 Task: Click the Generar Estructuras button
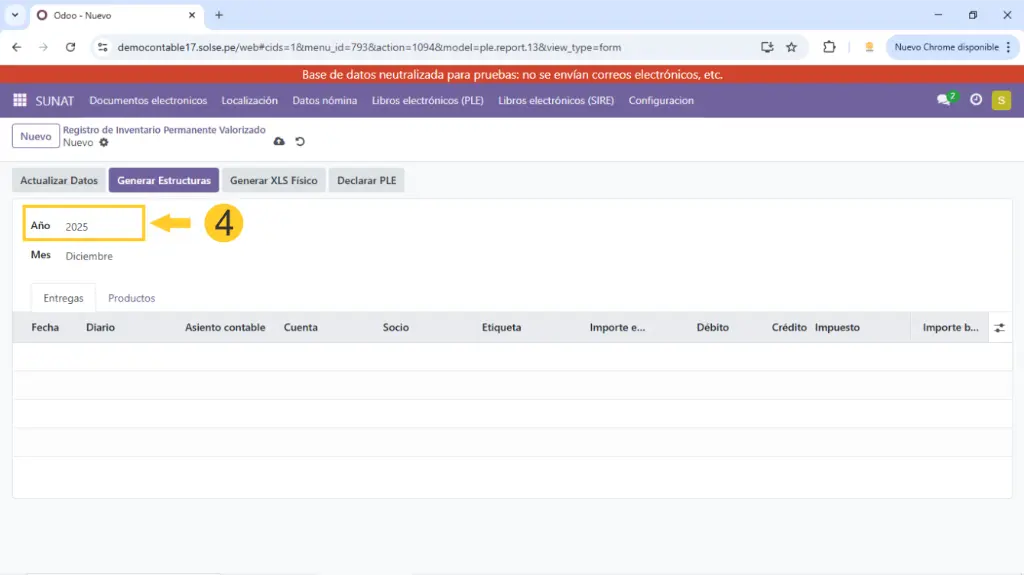tap(164, 180)
